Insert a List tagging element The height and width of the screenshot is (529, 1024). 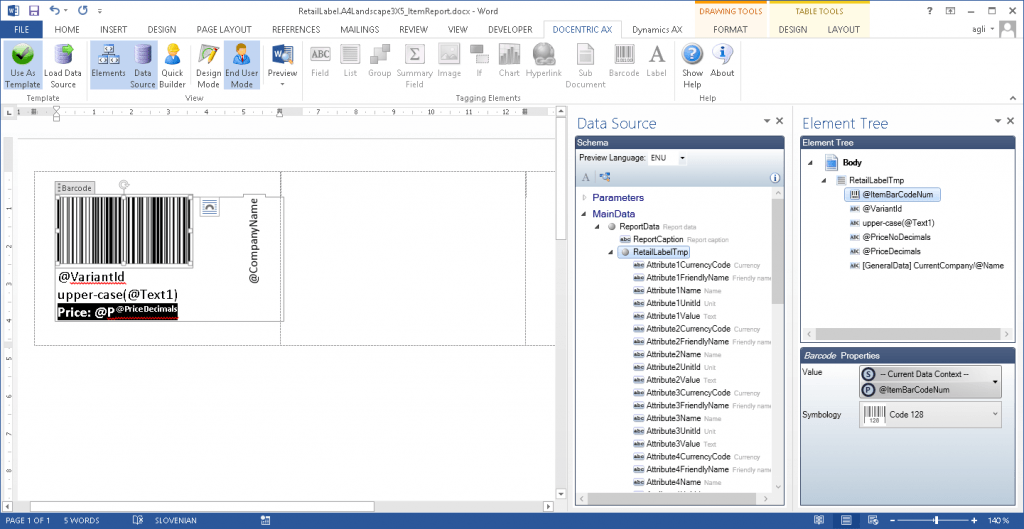coord(350,61)
